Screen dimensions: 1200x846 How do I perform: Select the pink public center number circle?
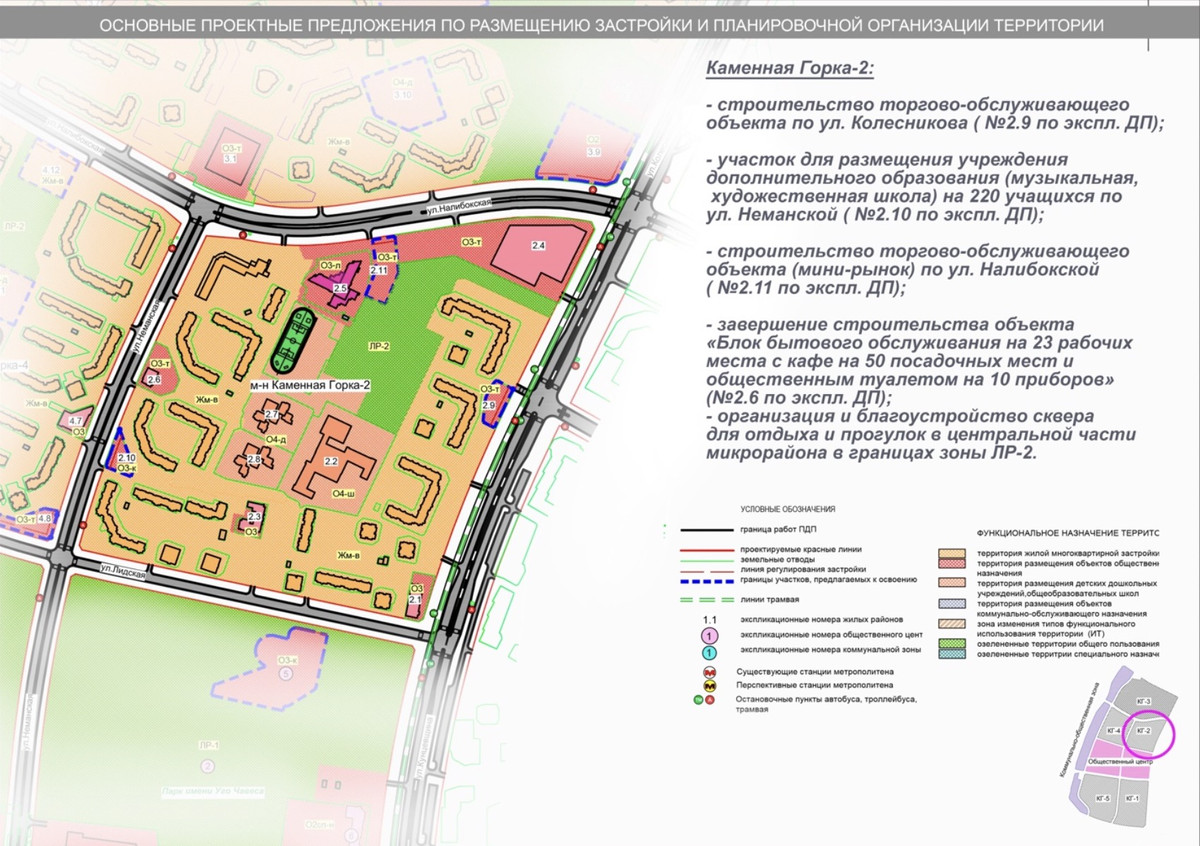click(709, 636)
